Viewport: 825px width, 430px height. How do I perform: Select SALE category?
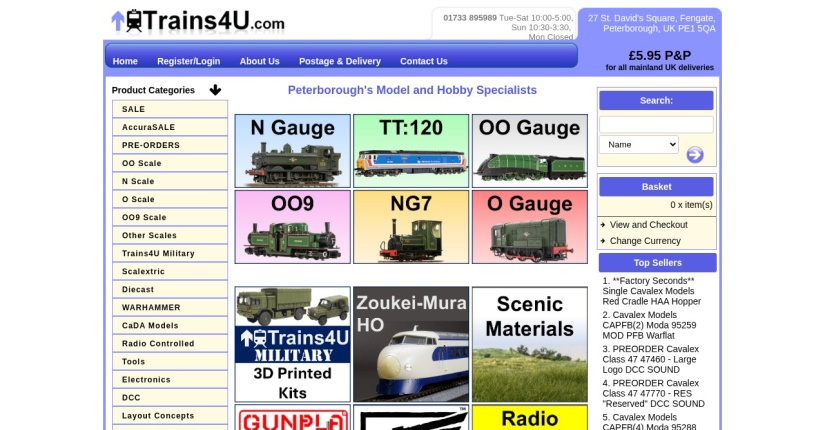(x=170, y=109)
